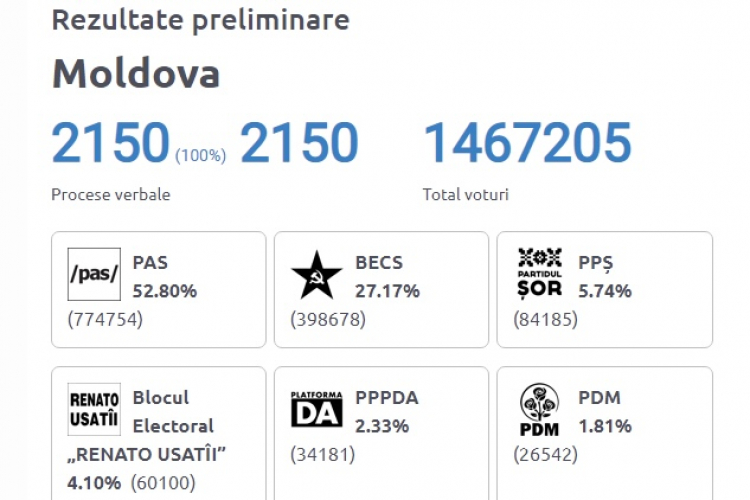Screen dimensions: 750x500
Task: Click the total votes number 1467205
Action: tap(528, 142)
